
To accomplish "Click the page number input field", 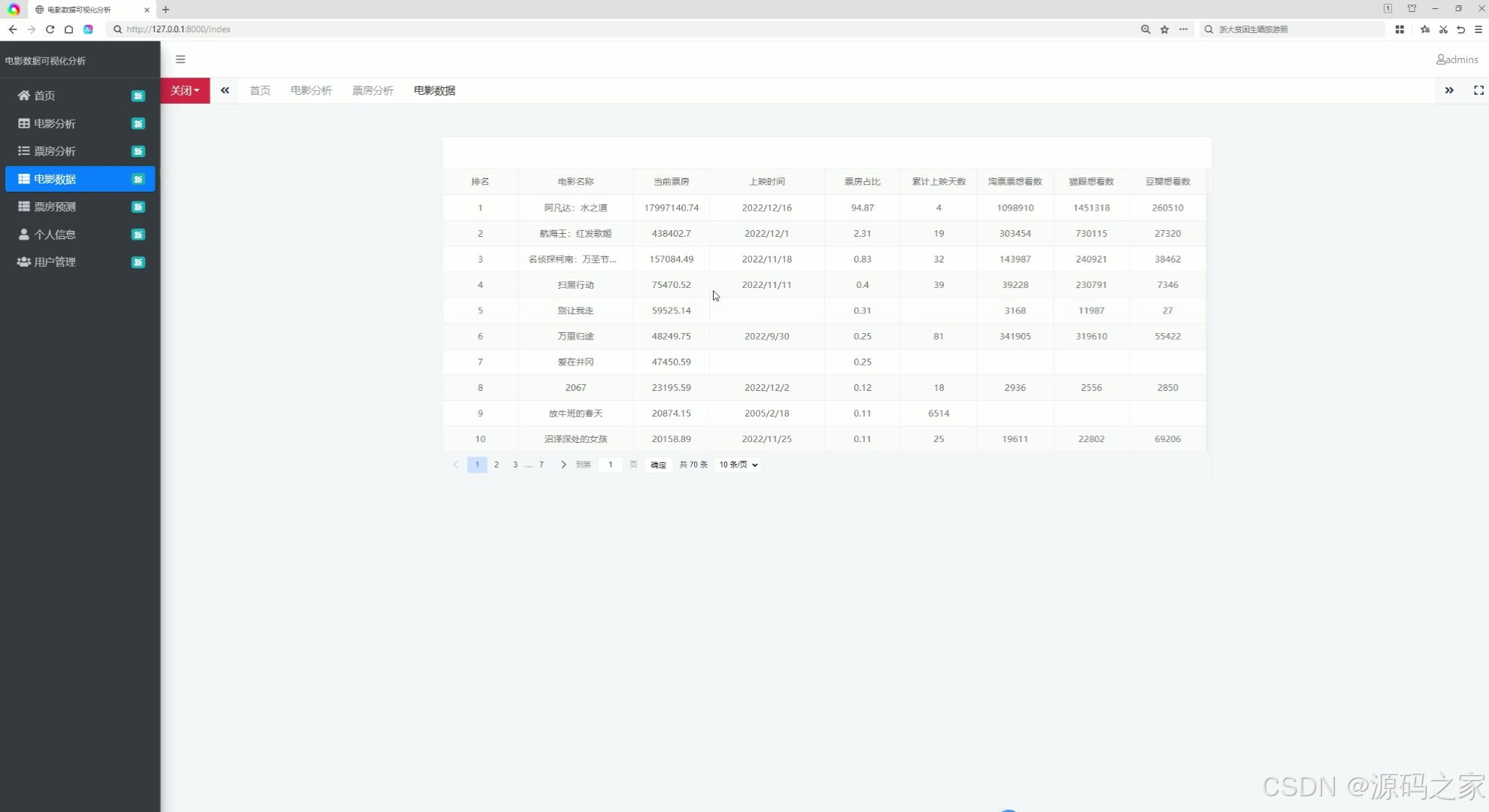I will [x=610, y=465].
